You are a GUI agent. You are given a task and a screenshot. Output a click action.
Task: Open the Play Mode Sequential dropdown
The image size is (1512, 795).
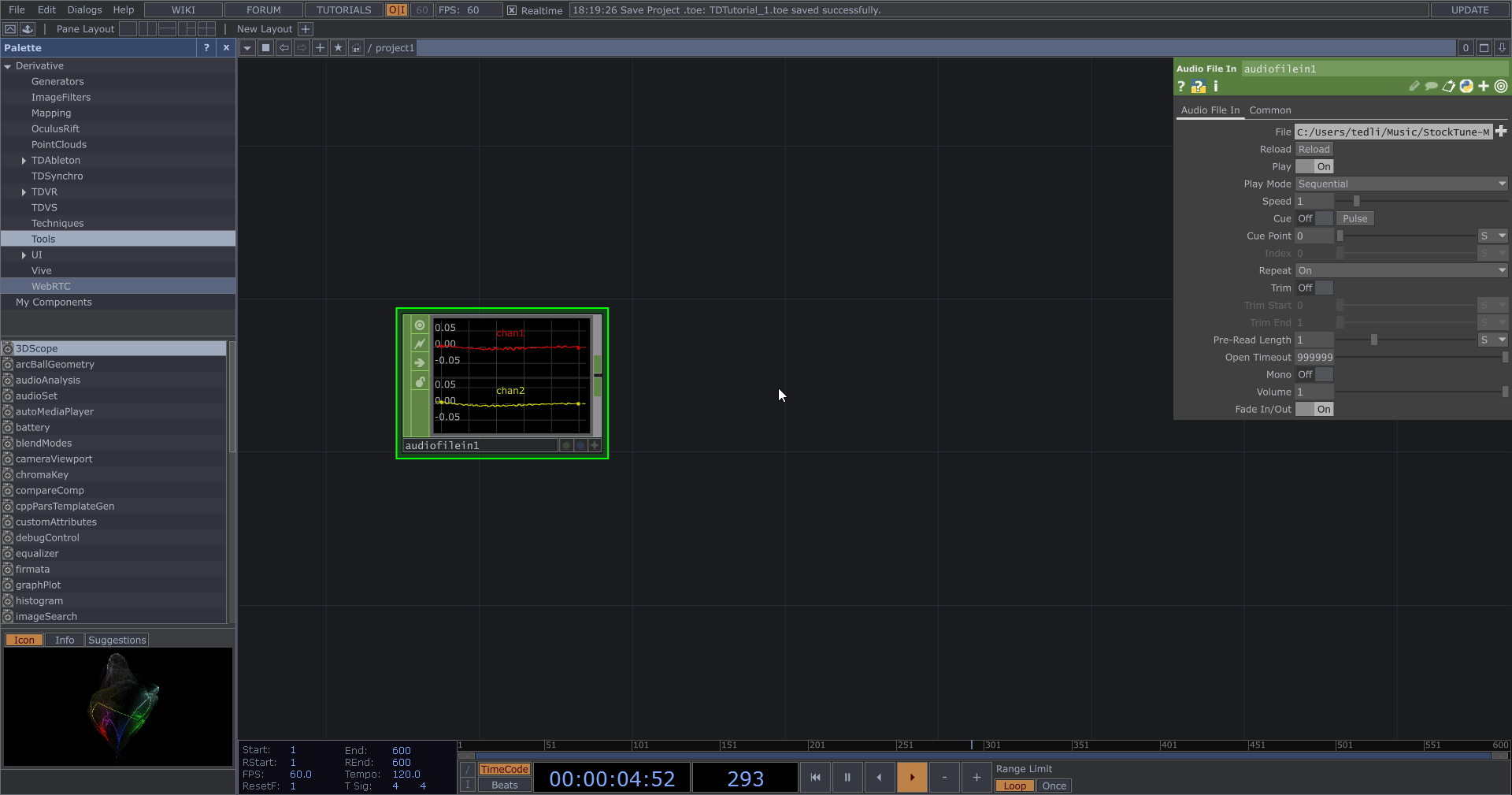click(x=1400, y=184)
